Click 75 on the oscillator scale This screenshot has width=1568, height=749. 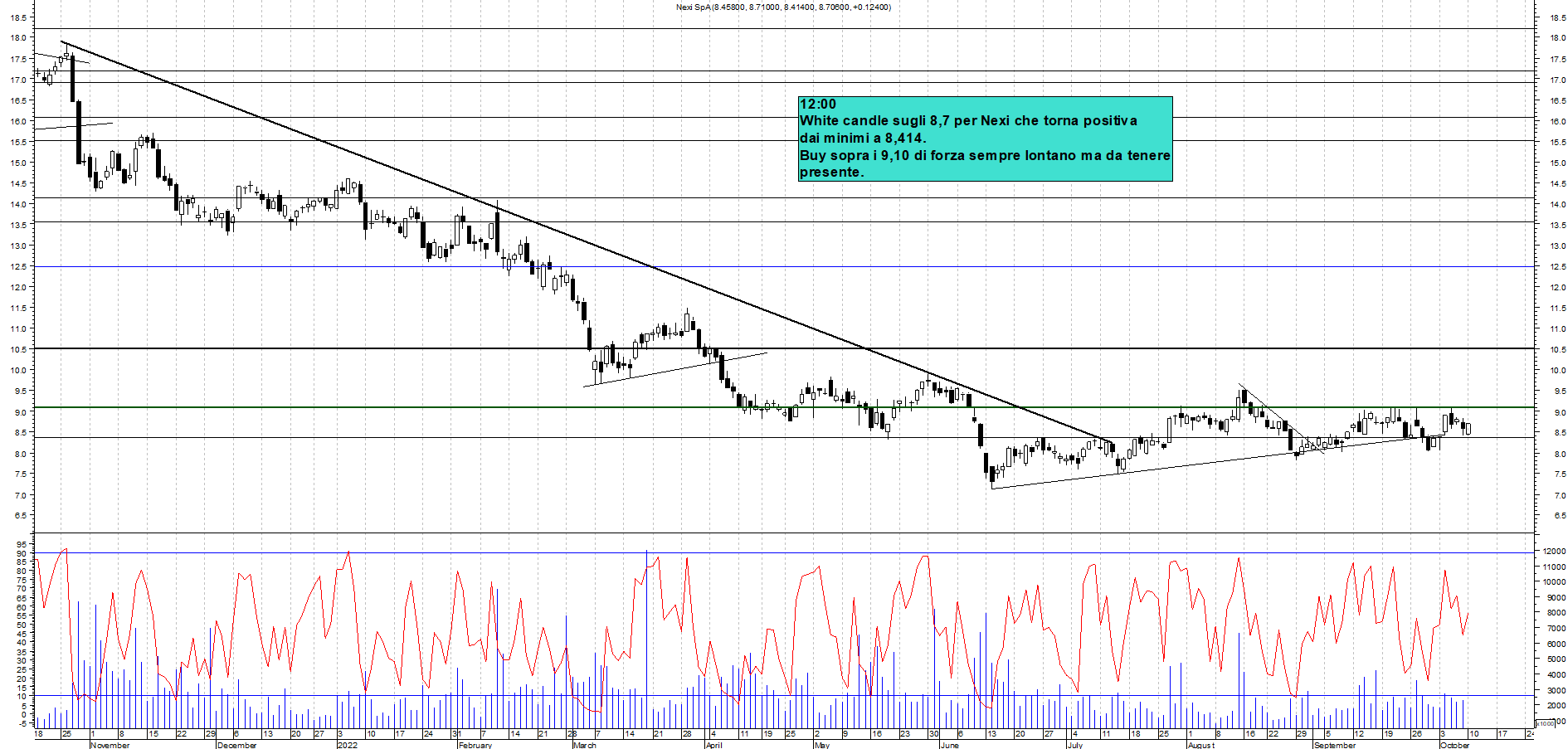click(21, 581)
